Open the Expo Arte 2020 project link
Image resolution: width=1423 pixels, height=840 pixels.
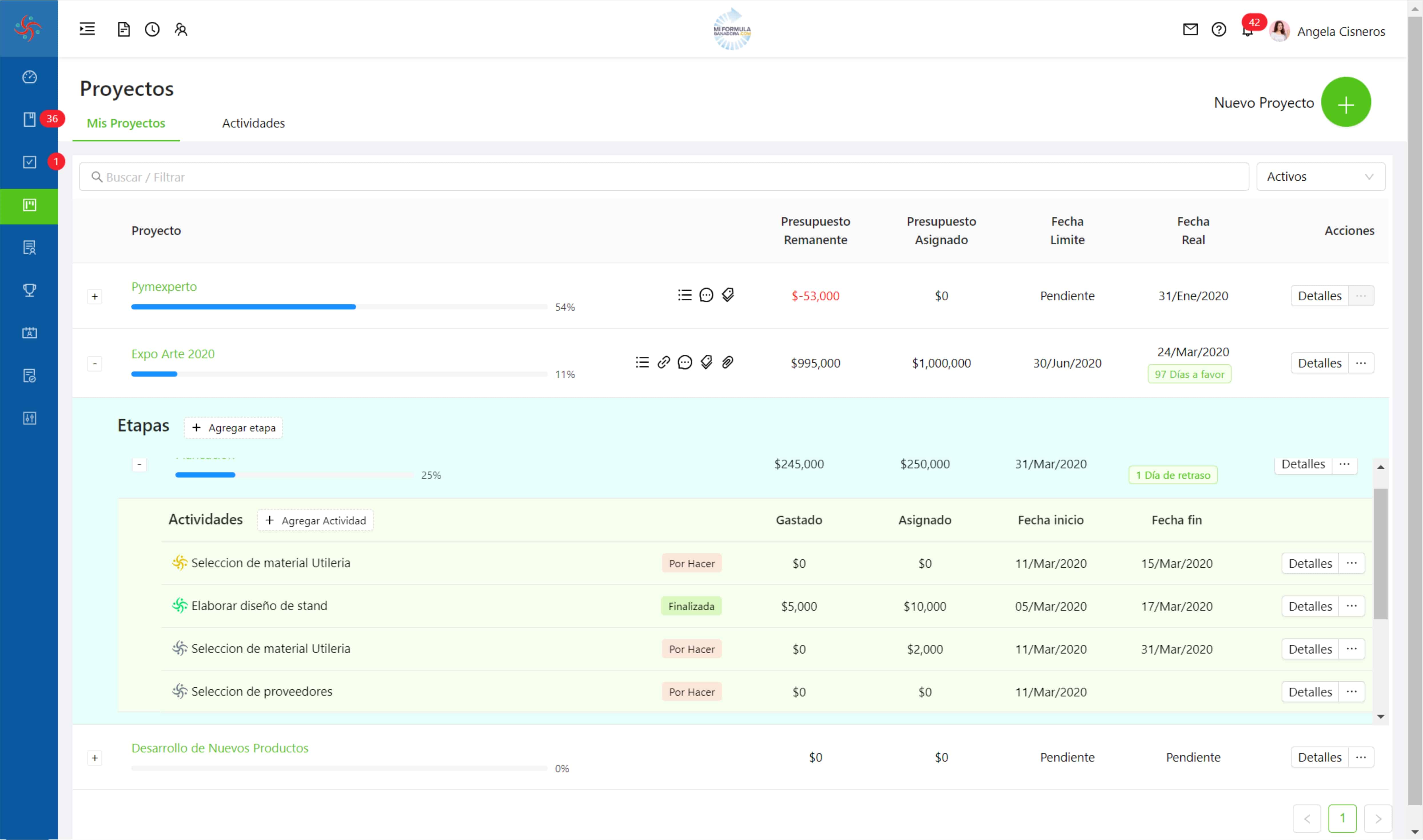173,354
